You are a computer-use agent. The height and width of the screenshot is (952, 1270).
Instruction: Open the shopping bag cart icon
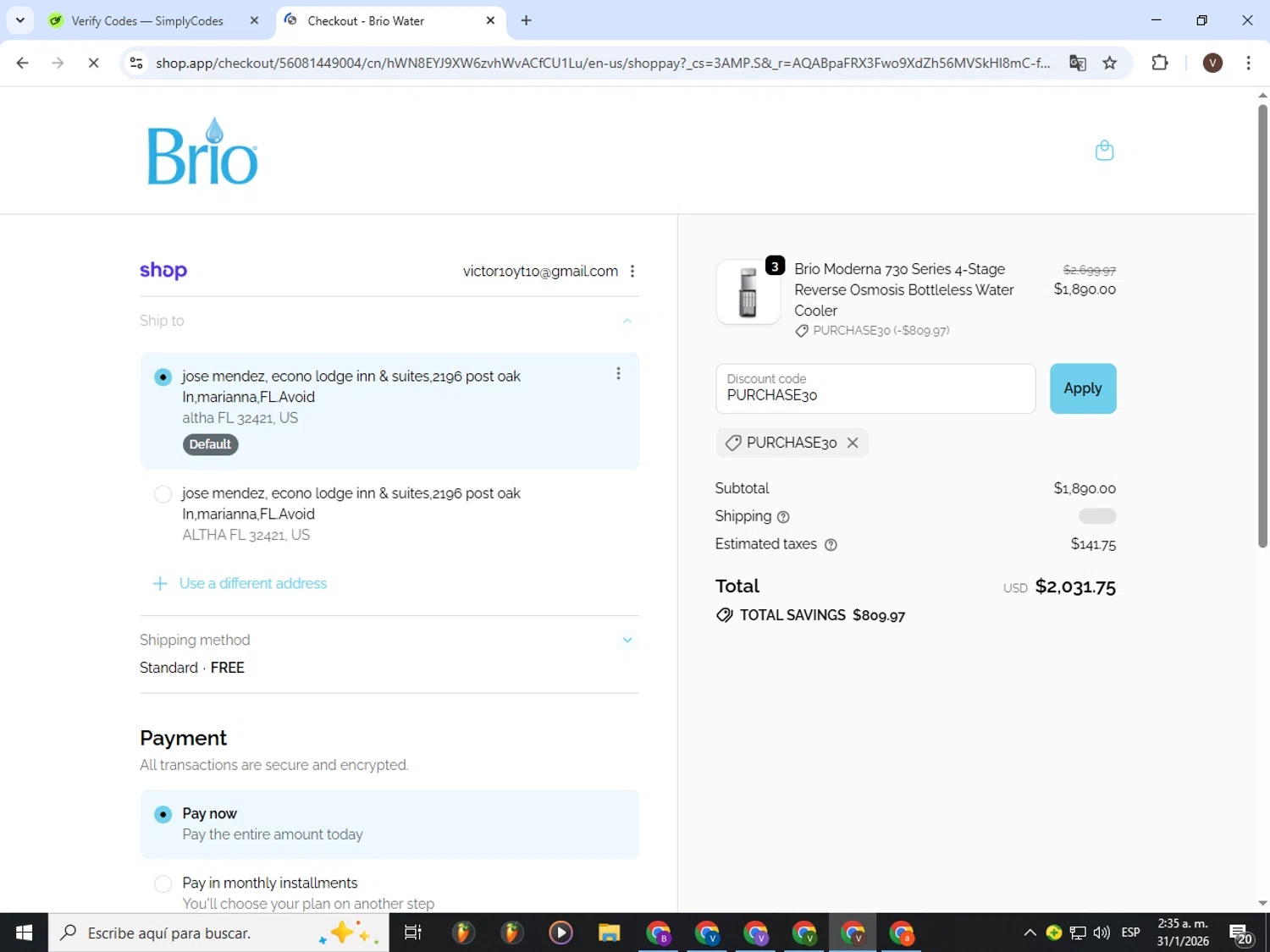(1104, 151)
